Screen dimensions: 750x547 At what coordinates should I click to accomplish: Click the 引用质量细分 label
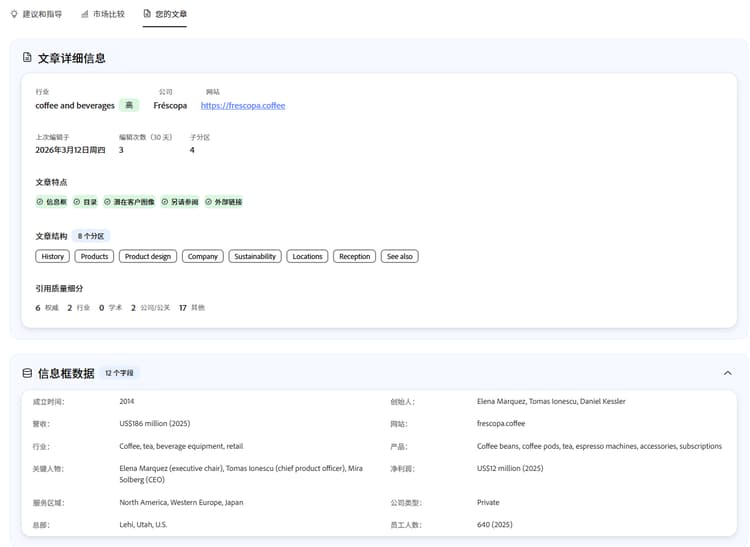pyautogui.click(x=59, y=288)
